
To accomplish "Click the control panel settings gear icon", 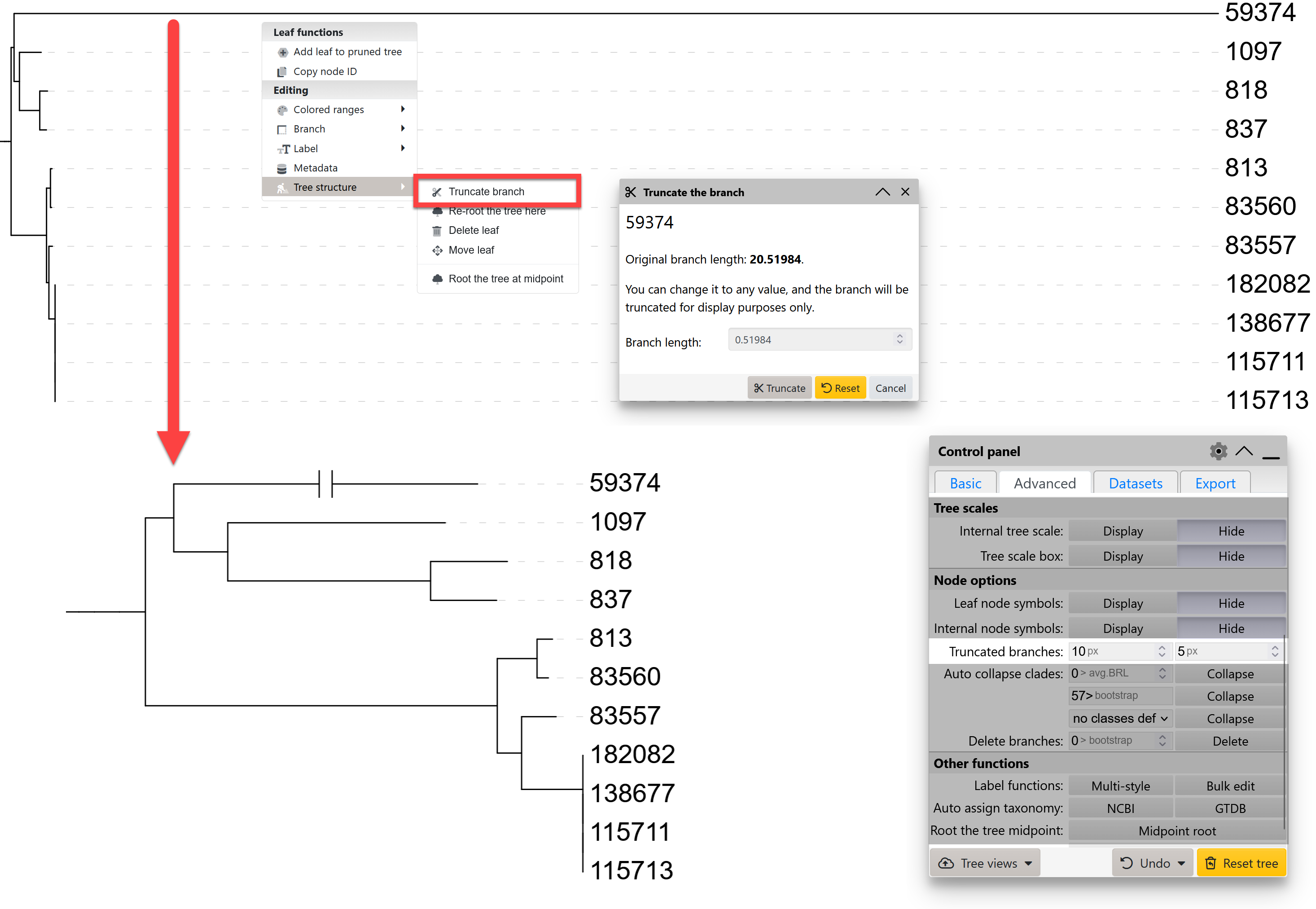I will (x=1218, y=452).
